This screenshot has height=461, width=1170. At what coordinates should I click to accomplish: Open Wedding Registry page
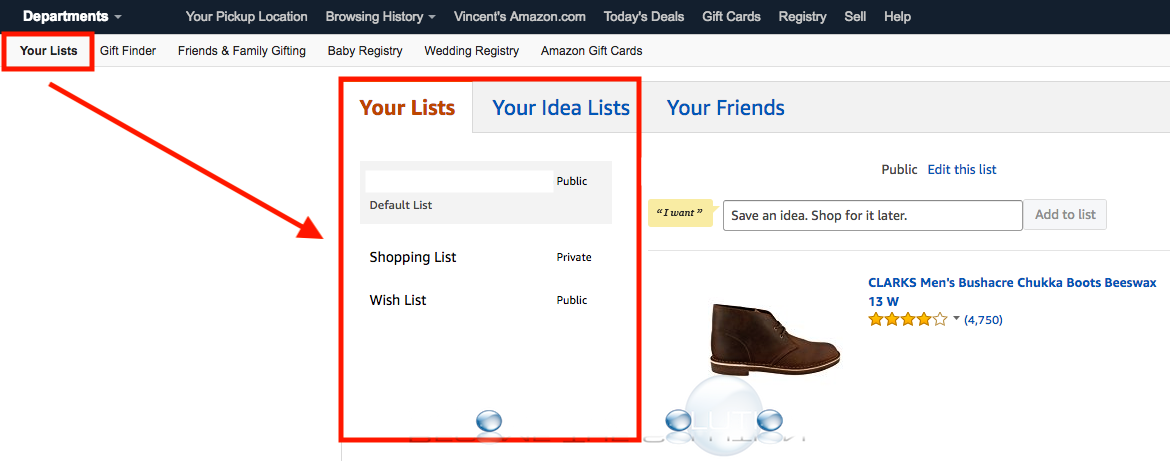point(472,51)
